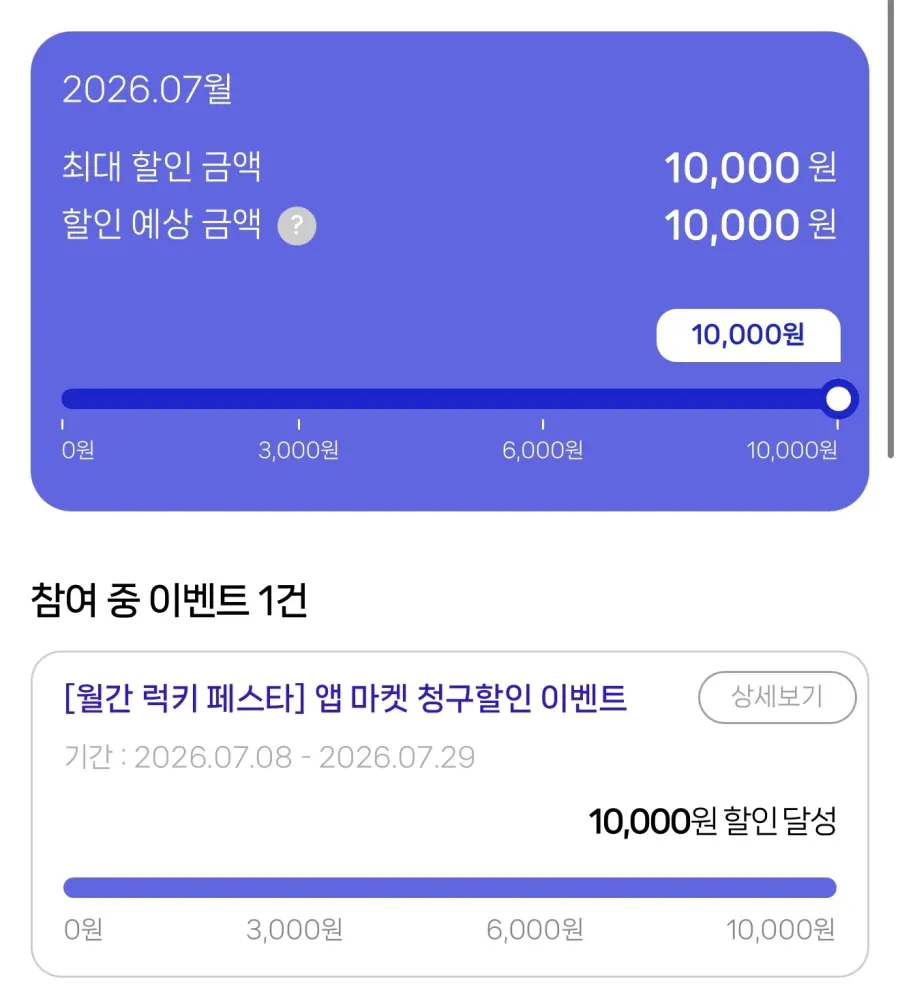Click the dark blue slider track

click(x=450, y=399)
